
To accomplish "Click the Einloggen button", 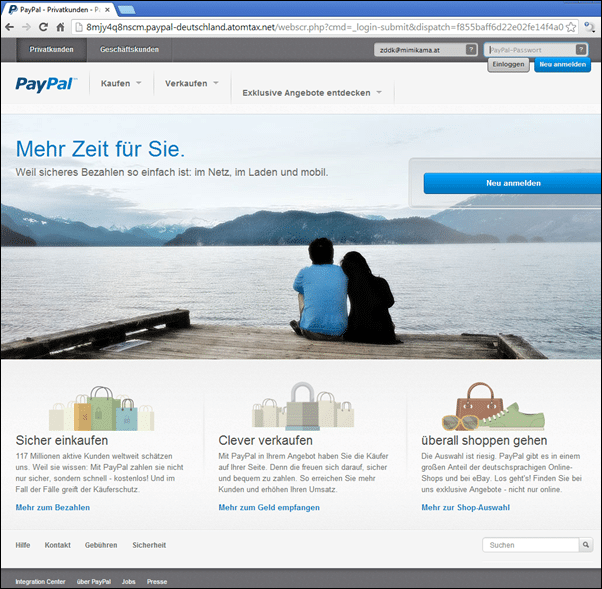I will pyautogui.click(x=508, y=65).
